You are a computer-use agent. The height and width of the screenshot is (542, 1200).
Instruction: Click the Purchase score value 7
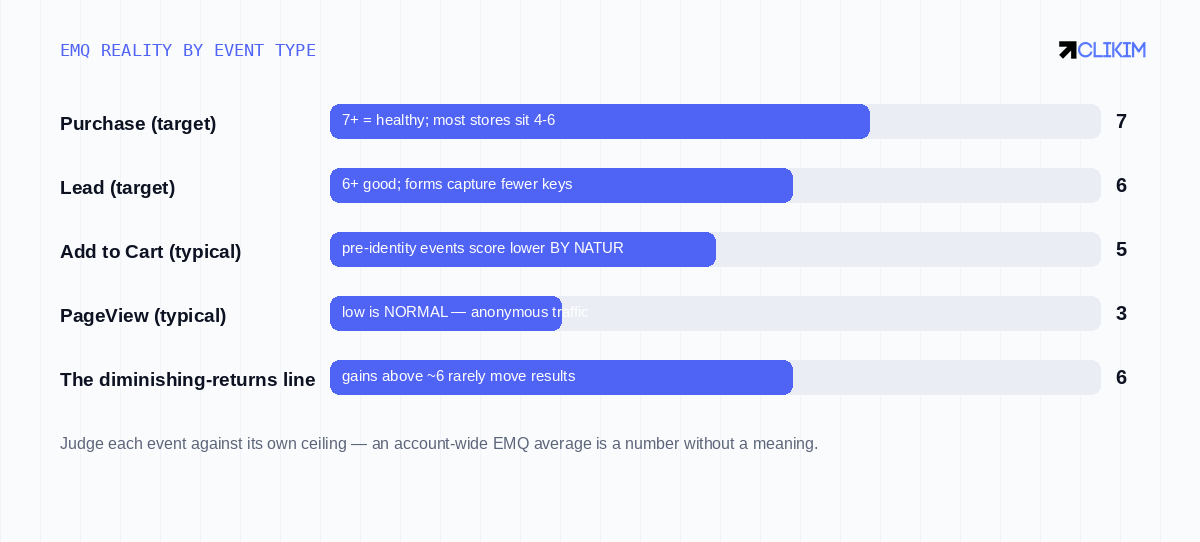tap(1121, 122)
